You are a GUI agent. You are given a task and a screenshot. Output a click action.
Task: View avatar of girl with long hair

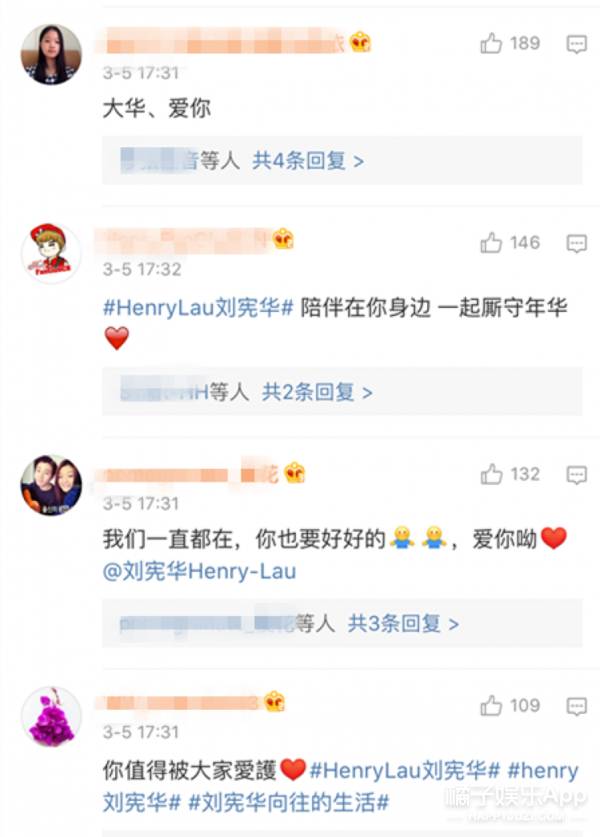tap(51, 54)
